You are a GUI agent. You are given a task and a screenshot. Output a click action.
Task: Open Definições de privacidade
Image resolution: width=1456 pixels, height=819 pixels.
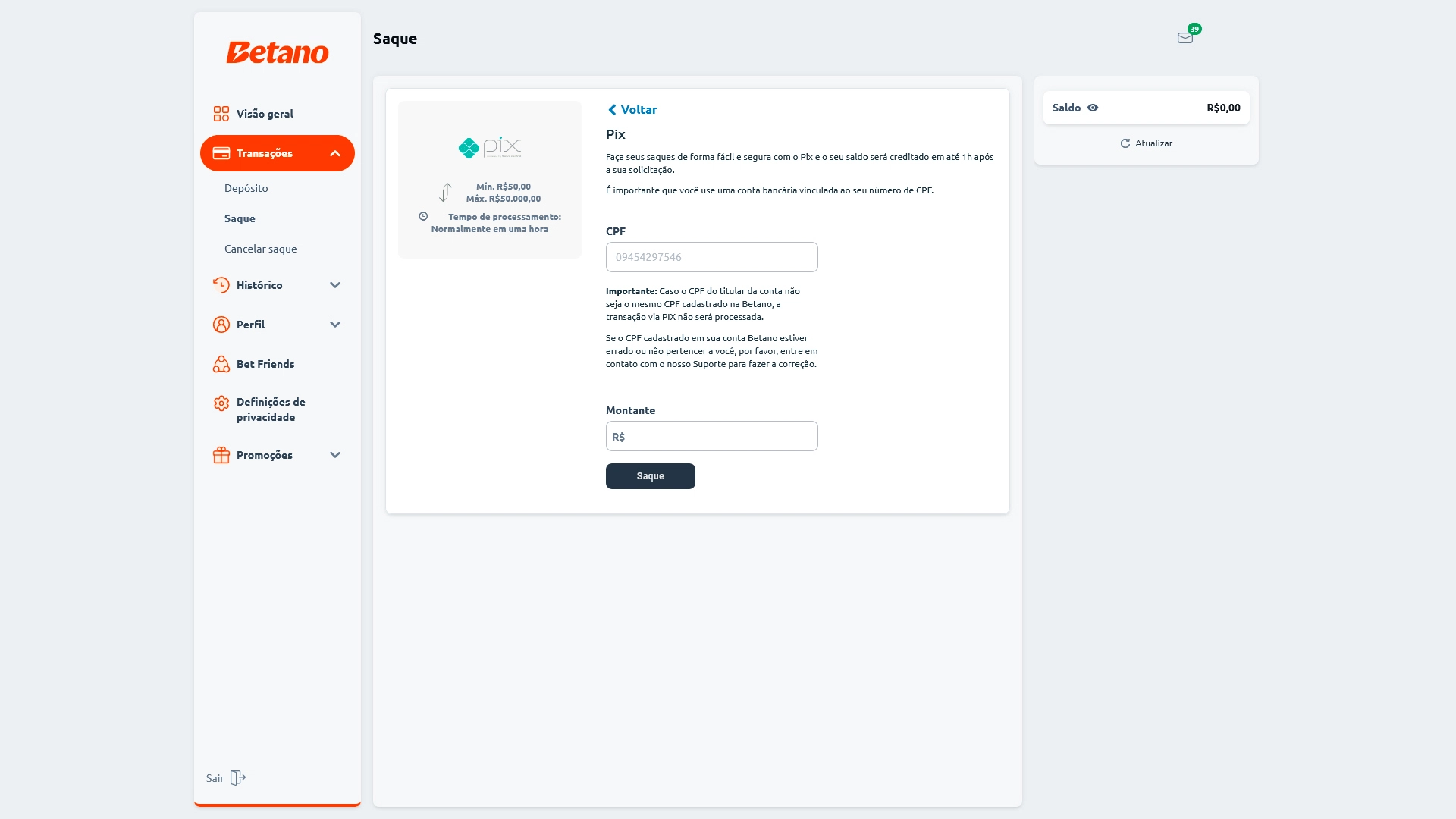click(278, 409)
